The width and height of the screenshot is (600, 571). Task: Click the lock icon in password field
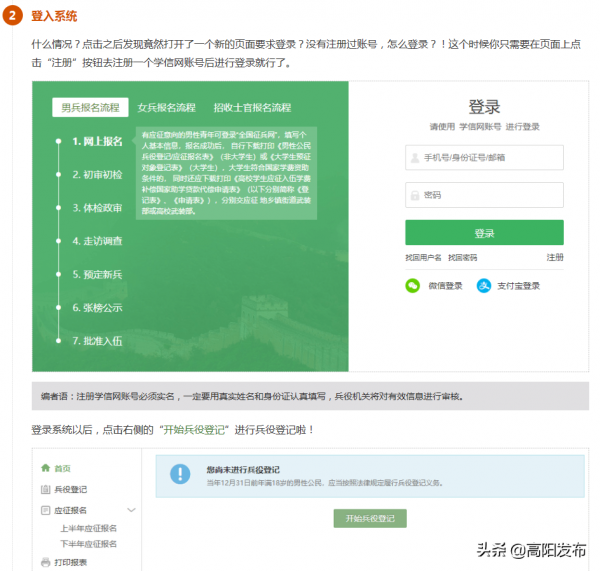click(x=414, y=195)
